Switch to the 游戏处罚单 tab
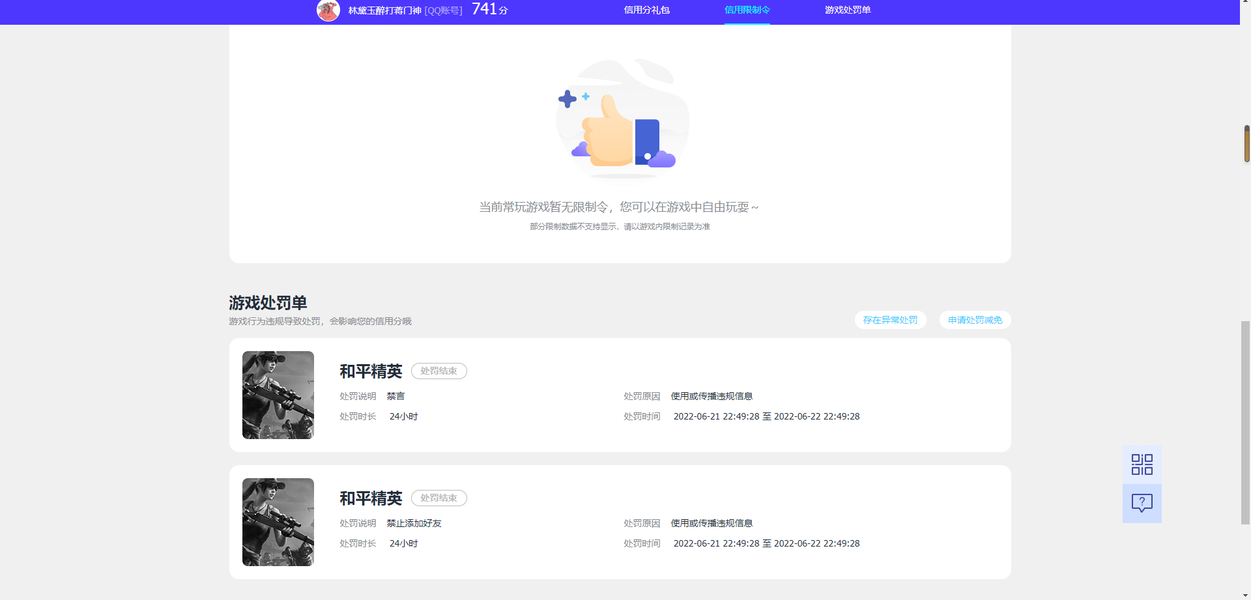The height and width of the screenshot is (600, 1251). [x=848, y=10]
